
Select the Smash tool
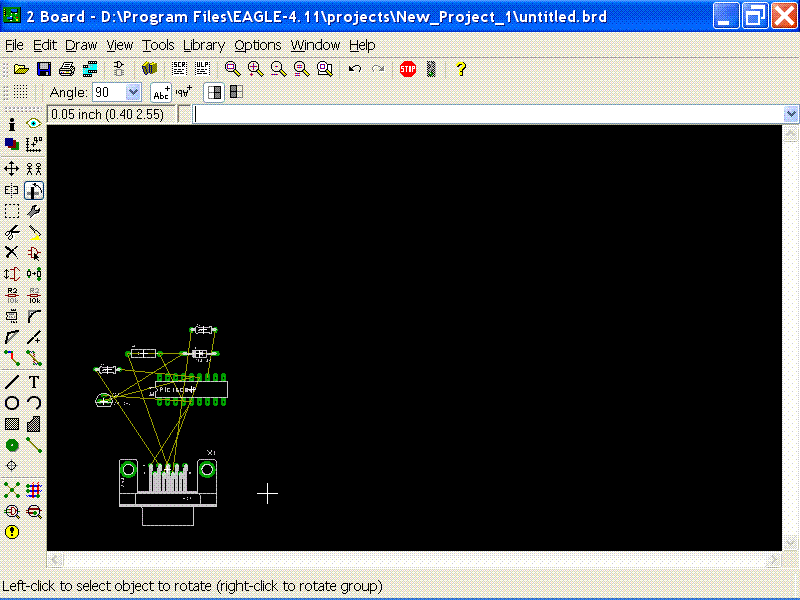(12, 316)
